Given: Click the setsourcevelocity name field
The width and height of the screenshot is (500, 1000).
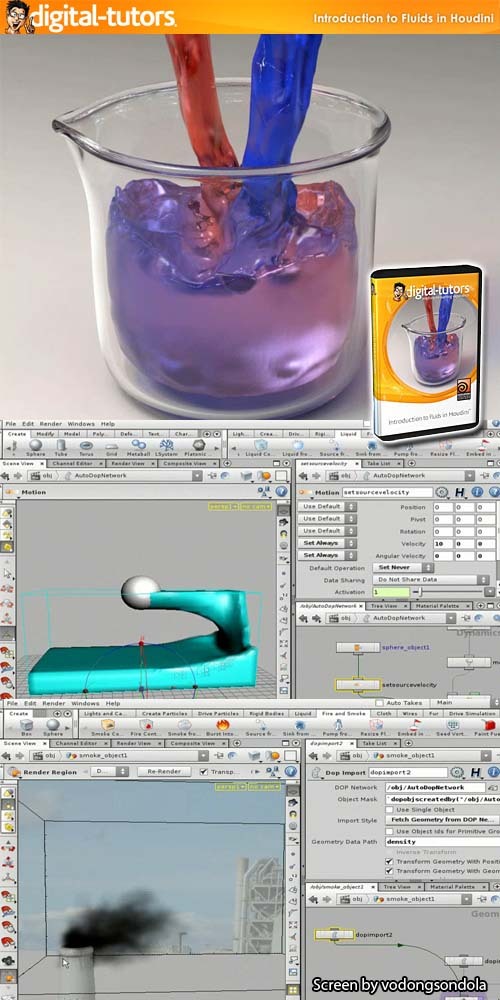Looking at the screenshot, I should [387, 492].
